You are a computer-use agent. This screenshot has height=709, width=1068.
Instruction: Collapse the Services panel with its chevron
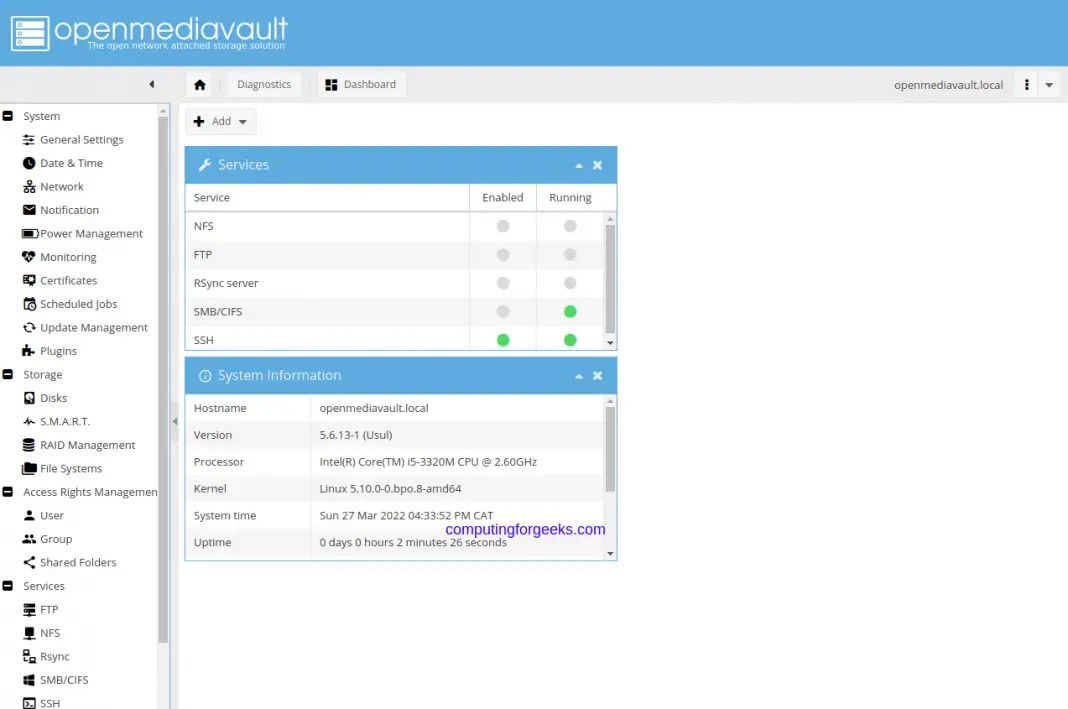tap(578, 165)
